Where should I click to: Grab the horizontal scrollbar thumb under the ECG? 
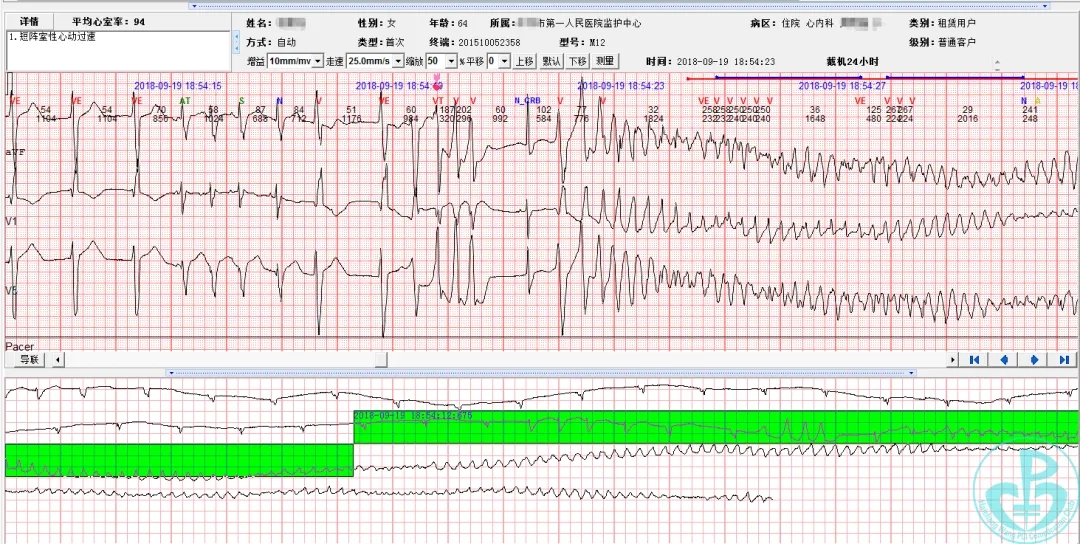(381, 359)
